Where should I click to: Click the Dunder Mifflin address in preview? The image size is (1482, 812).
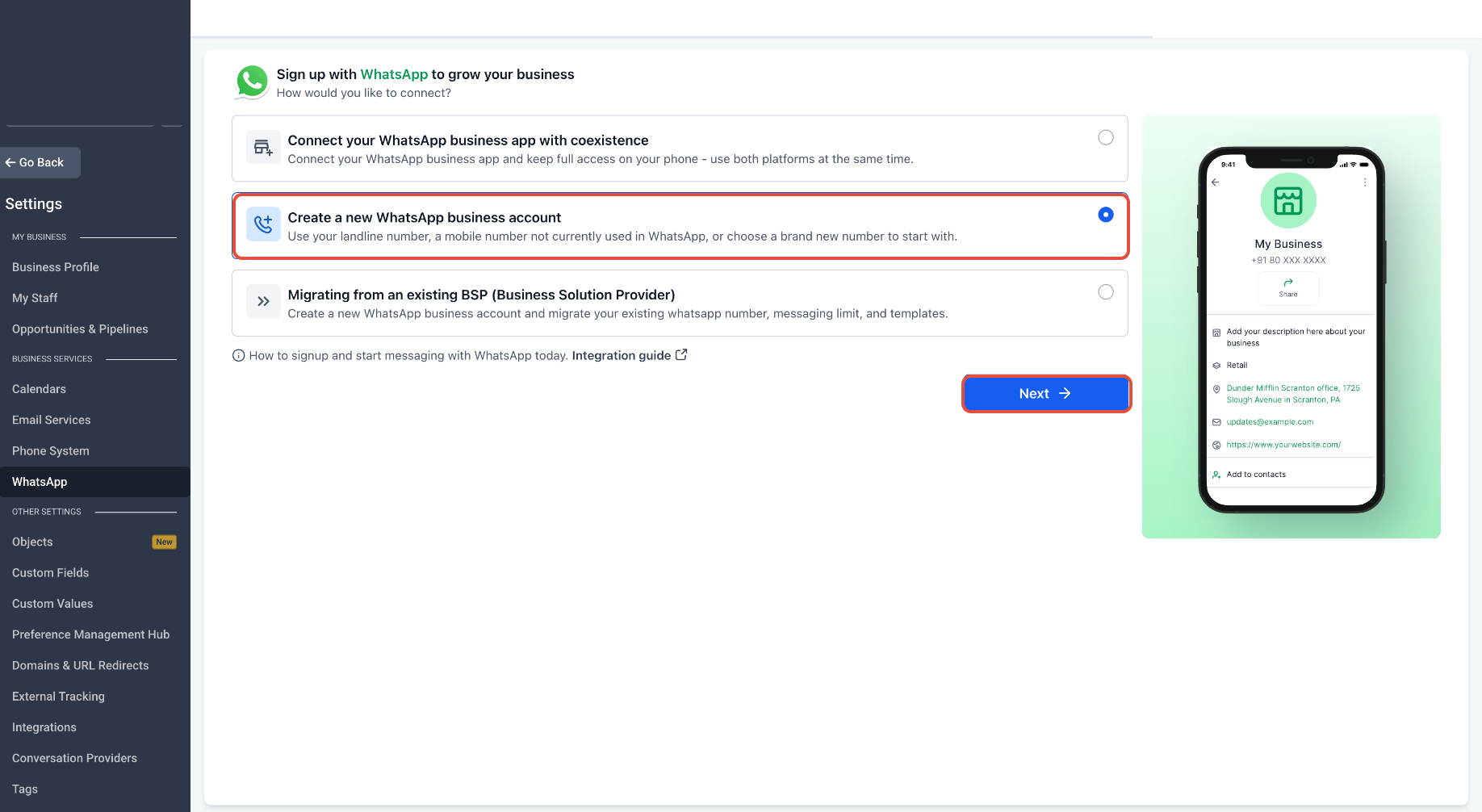pos(1293,394)
